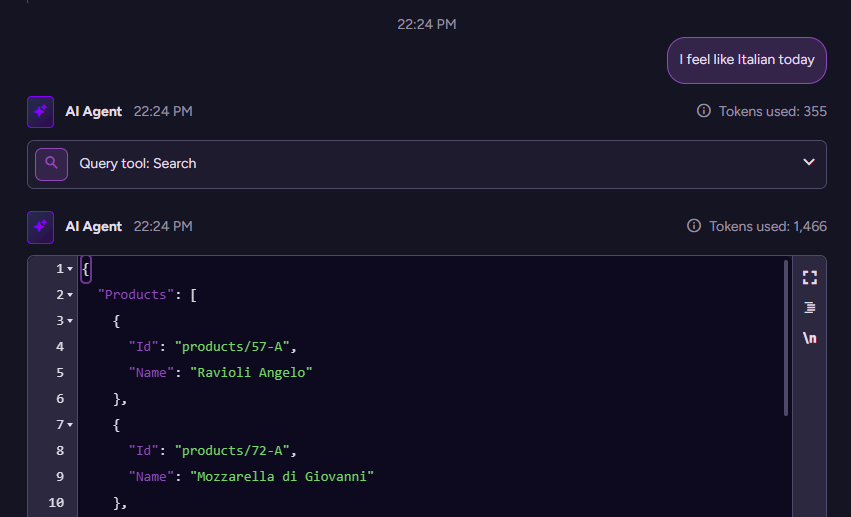Toggle the \n newline display button
This screenshot has width=851, height=517.
(810, 338)
